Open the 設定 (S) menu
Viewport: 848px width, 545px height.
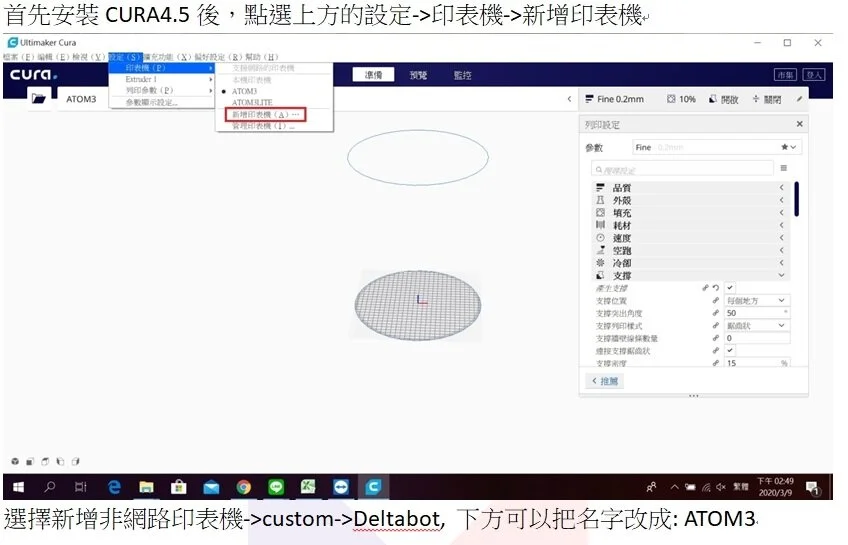tap(125, 57)
